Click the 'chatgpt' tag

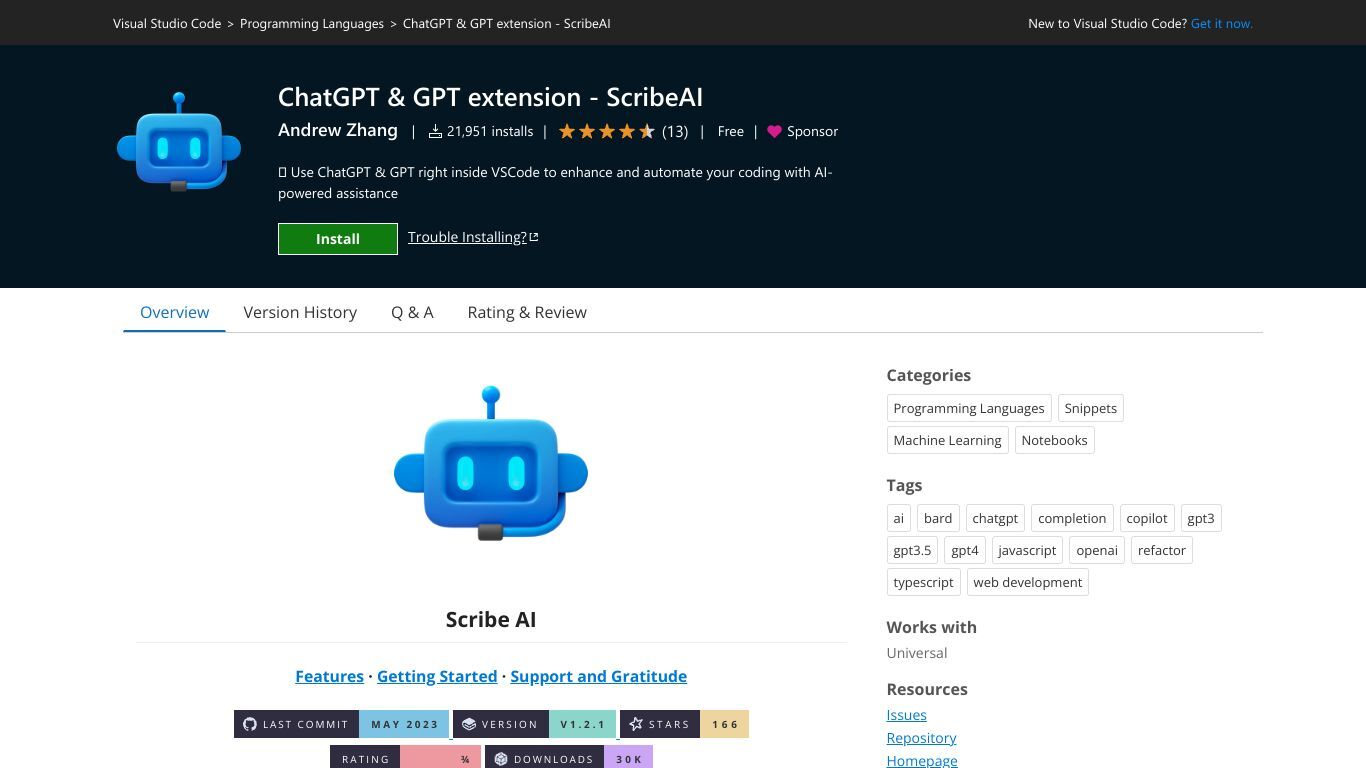click(x=995, y=518)
